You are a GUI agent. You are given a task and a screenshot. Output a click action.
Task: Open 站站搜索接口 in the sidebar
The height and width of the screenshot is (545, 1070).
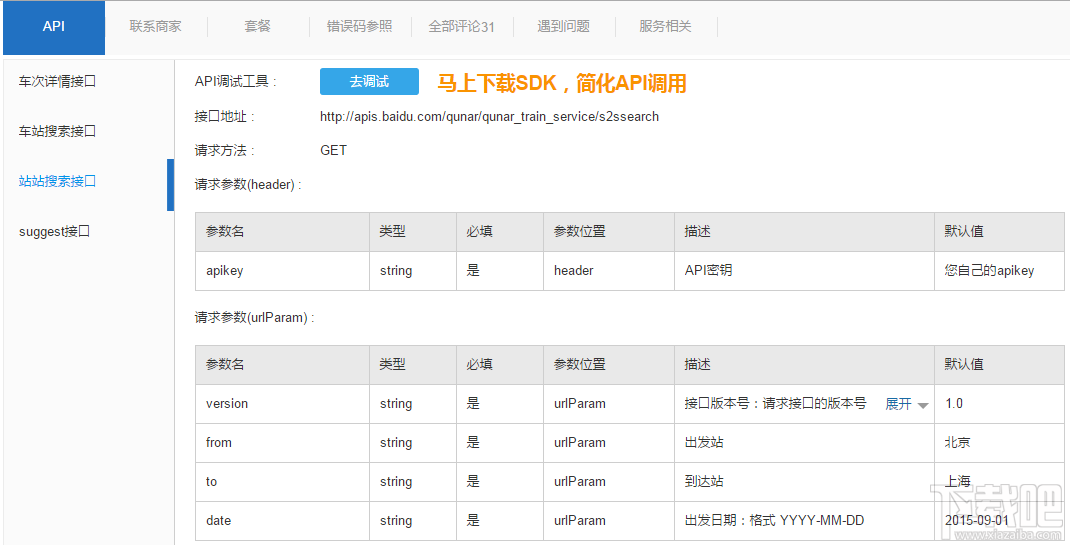pyautogui.click(x=57, y=181)
